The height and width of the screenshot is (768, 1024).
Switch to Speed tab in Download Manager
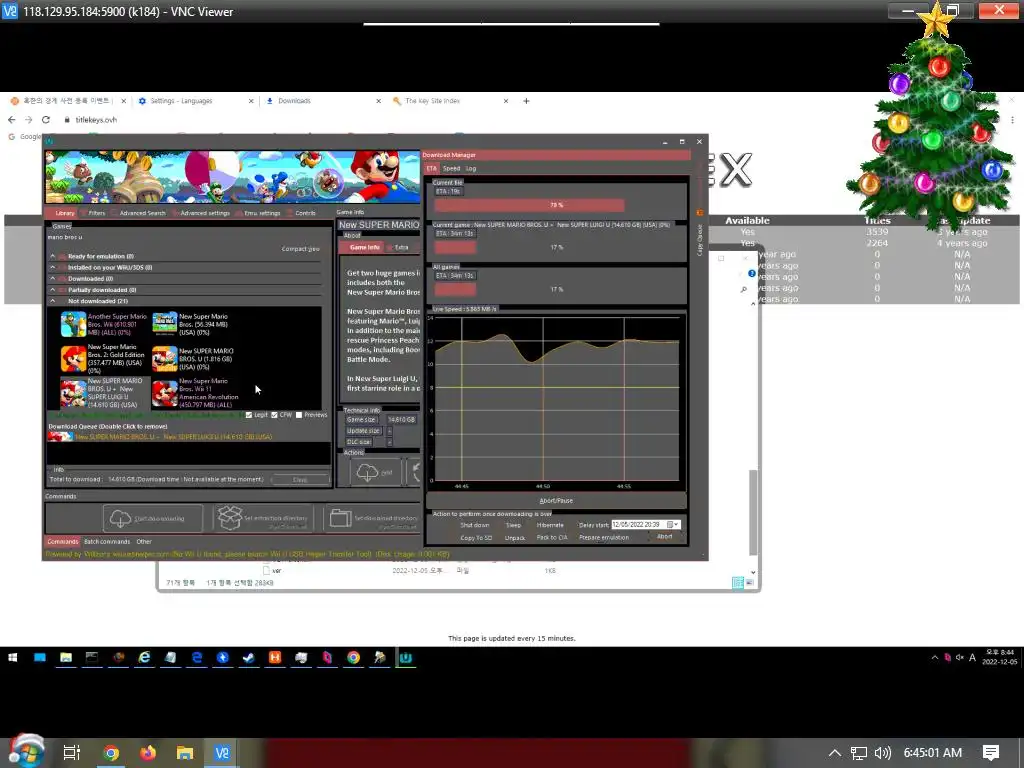pyautogui.click(x=451, y=168)
